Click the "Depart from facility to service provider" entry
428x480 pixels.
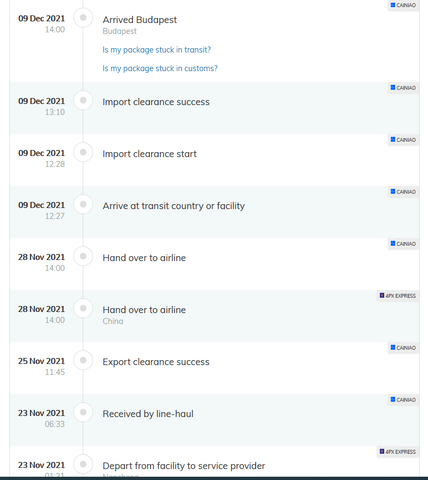pos(184,466)
